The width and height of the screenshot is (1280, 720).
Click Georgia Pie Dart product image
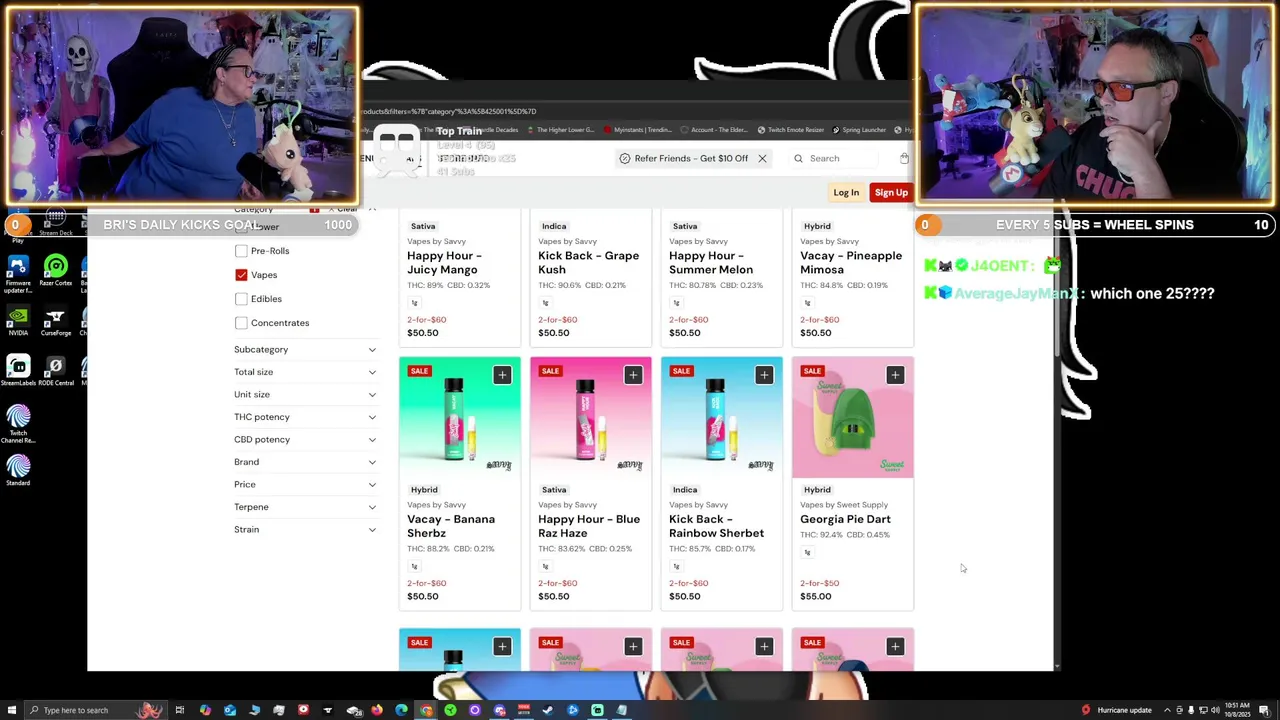[x=853, y=417]
